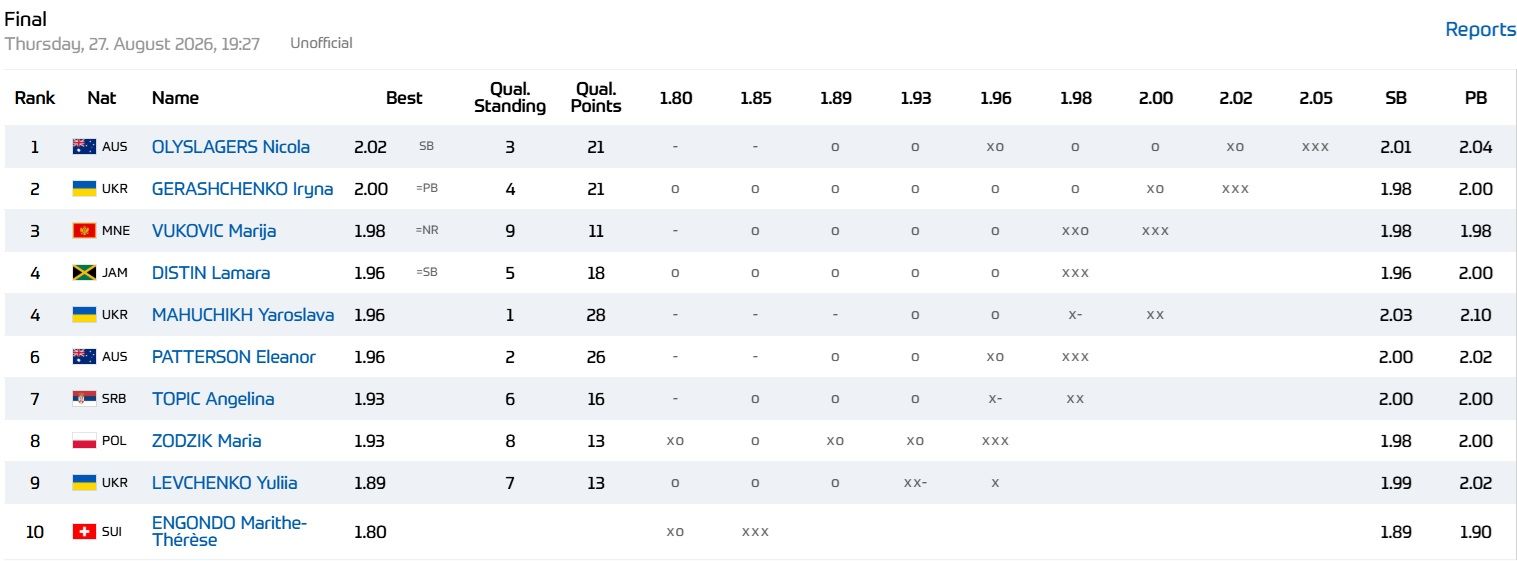
Task: Click the Name column header
Action: coord(175,98)
